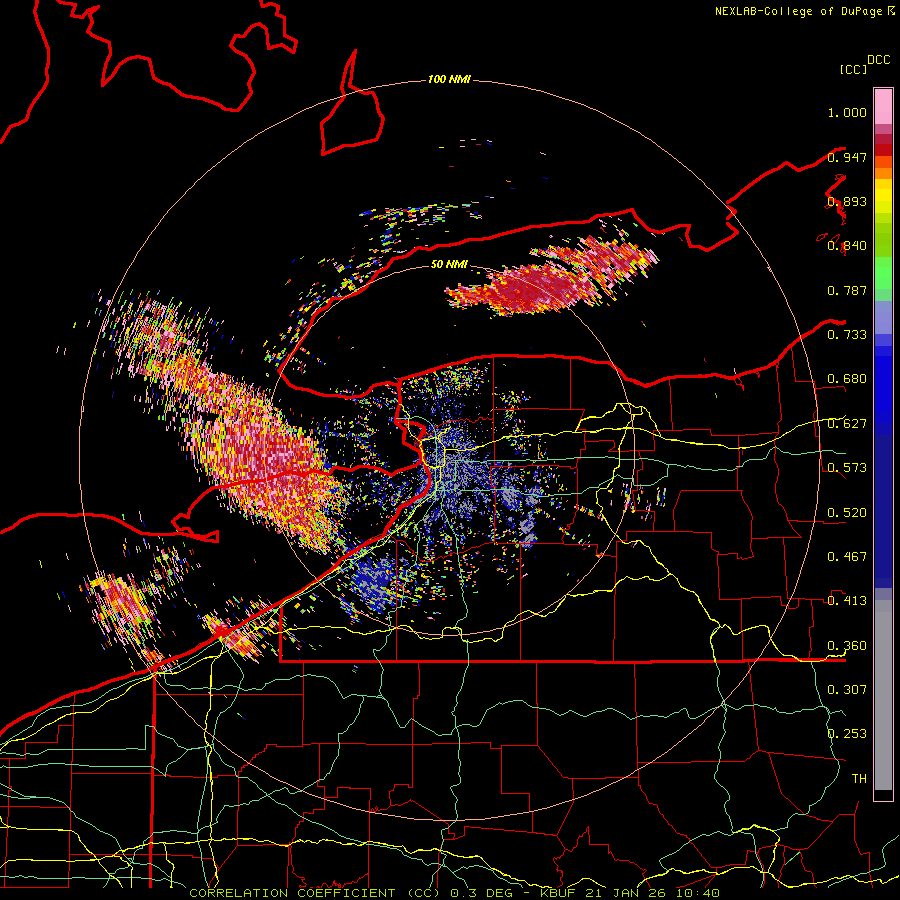Click the 0.680 legend value
Screen dimensions: 900x900
[x=847, y=379]
